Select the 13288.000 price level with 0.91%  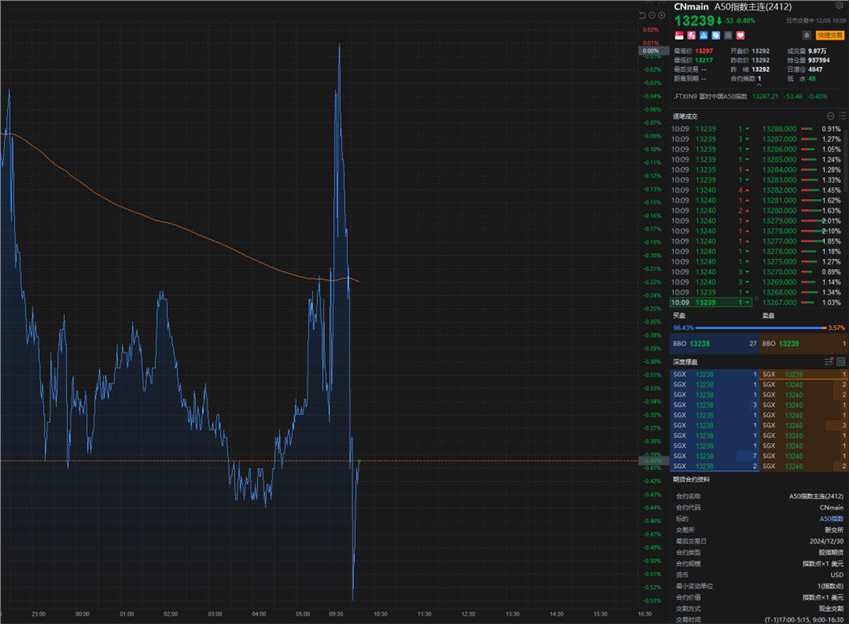802,129
